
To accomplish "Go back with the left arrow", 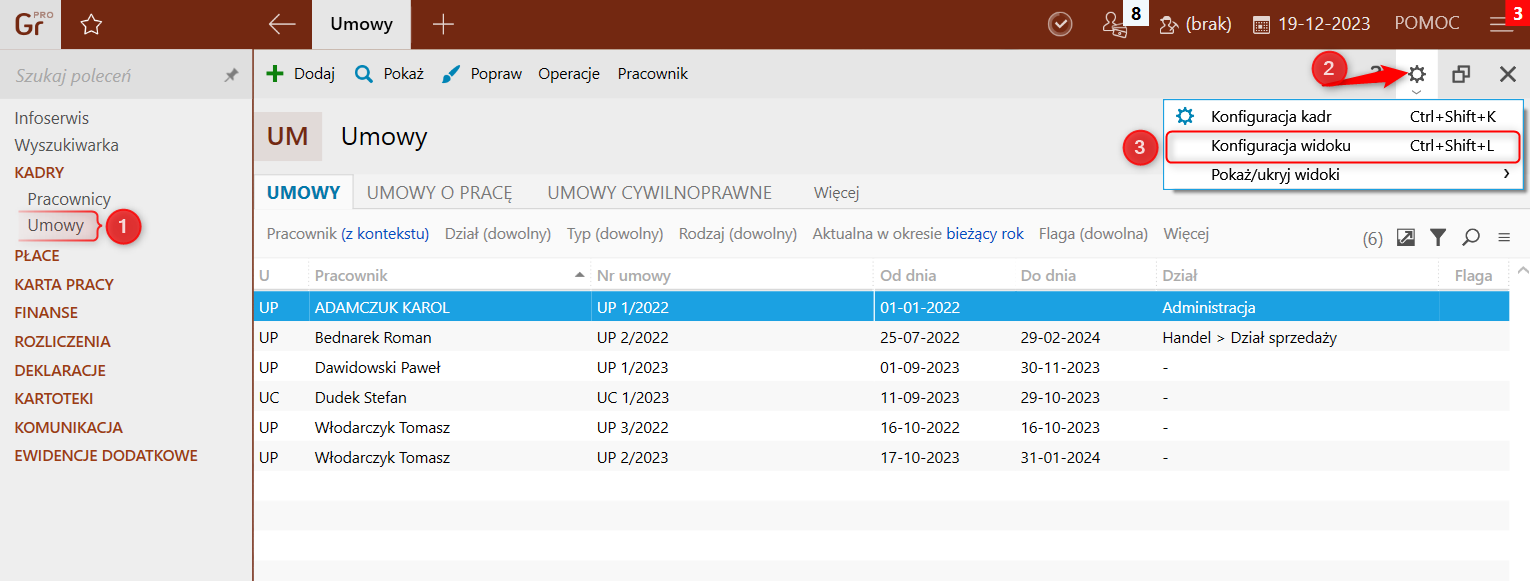I will pos(282,25).
